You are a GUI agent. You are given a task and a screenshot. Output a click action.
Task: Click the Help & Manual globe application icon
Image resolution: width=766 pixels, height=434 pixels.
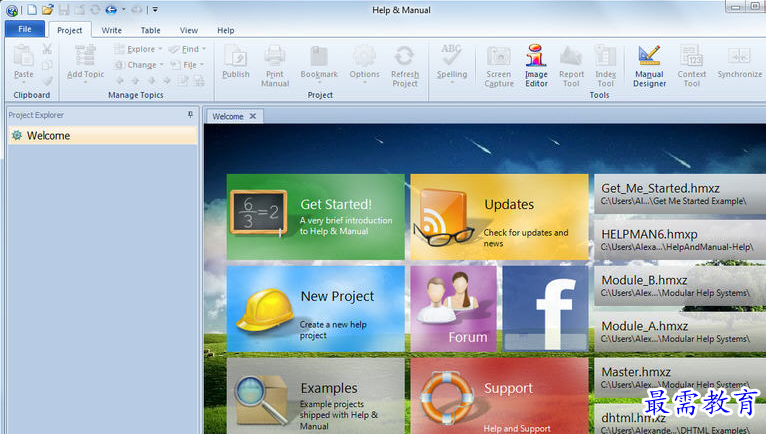click(12, 10)
